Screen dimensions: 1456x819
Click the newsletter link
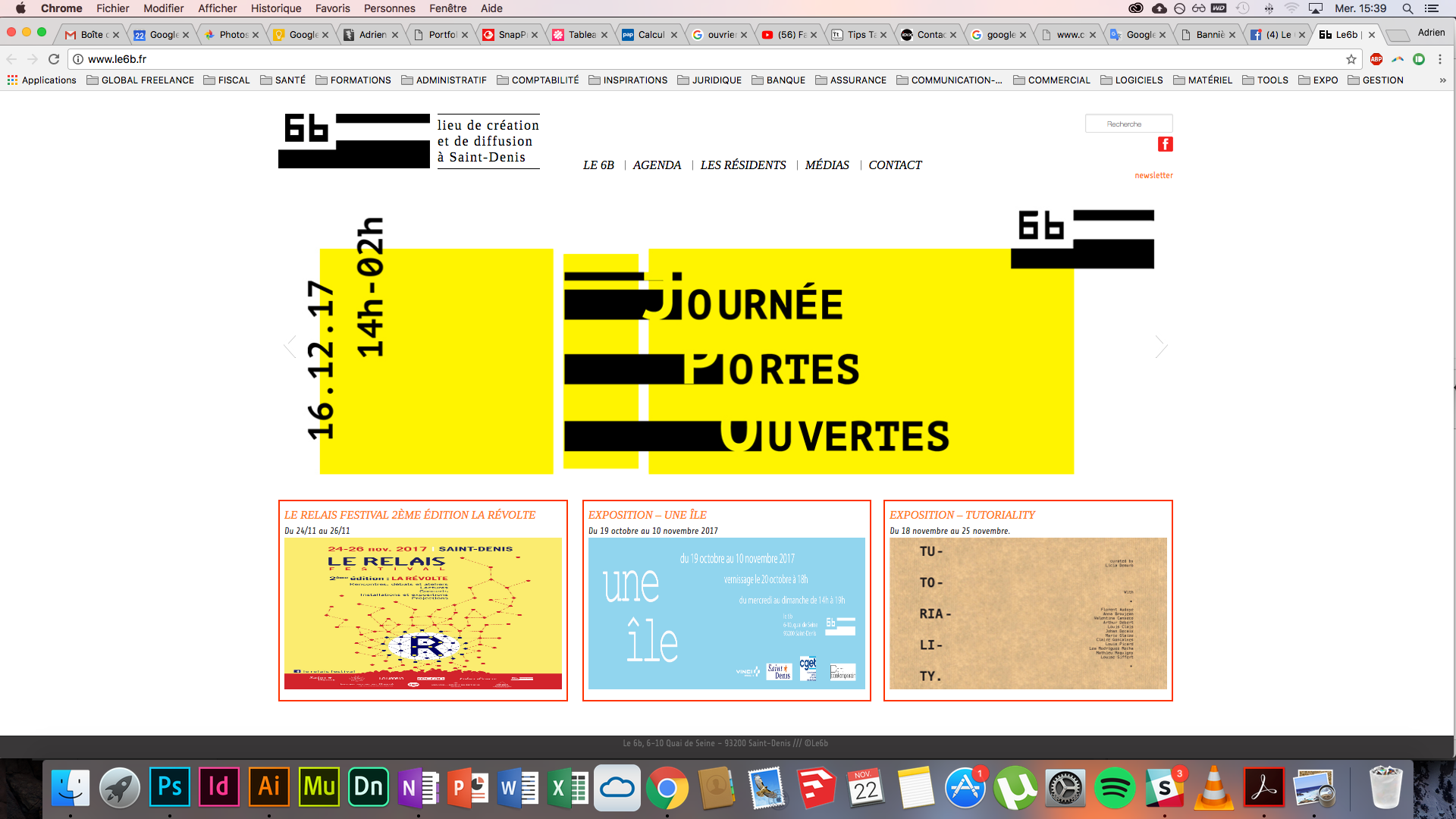coord(1153,175)
